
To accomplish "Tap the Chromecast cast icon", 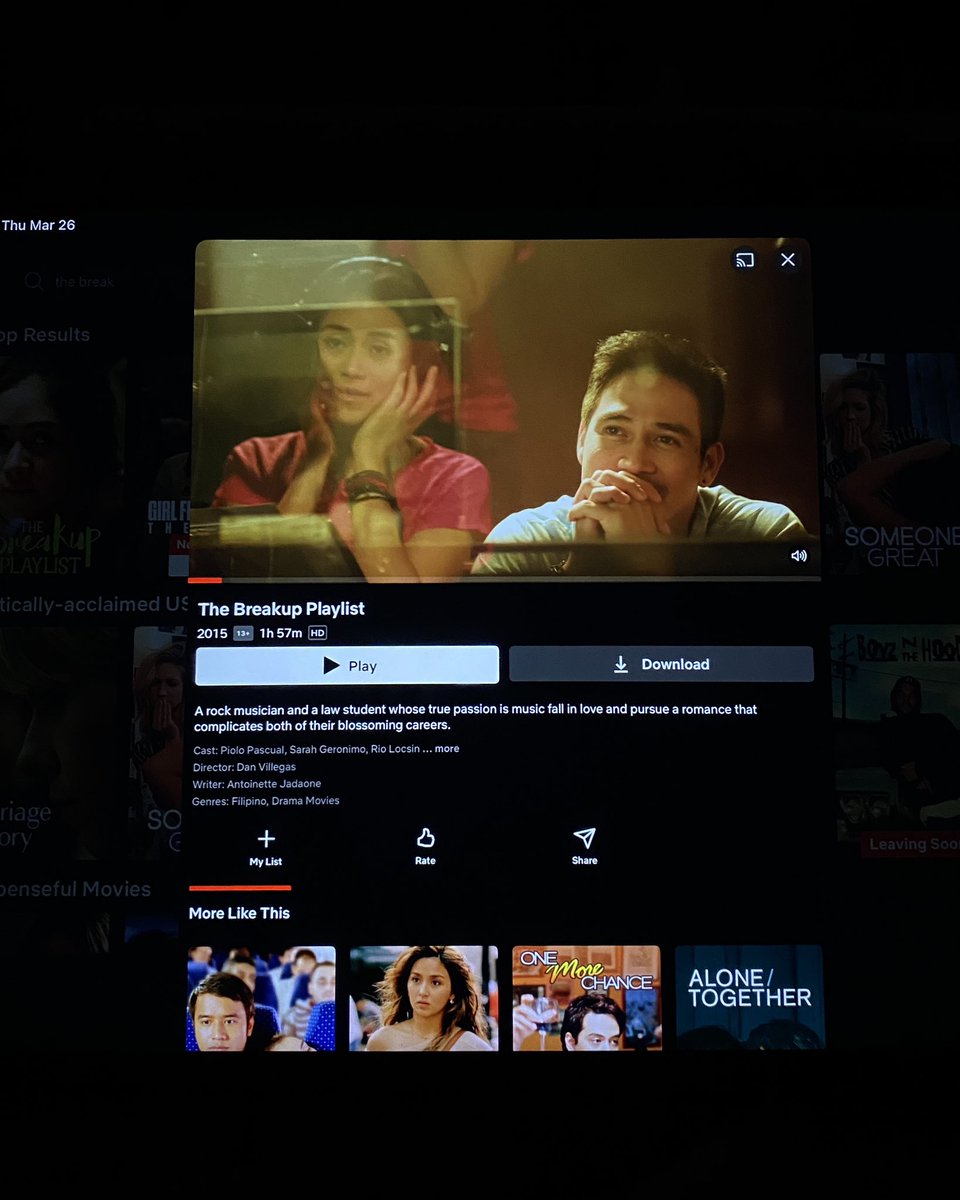I will [x=744, y=260].
